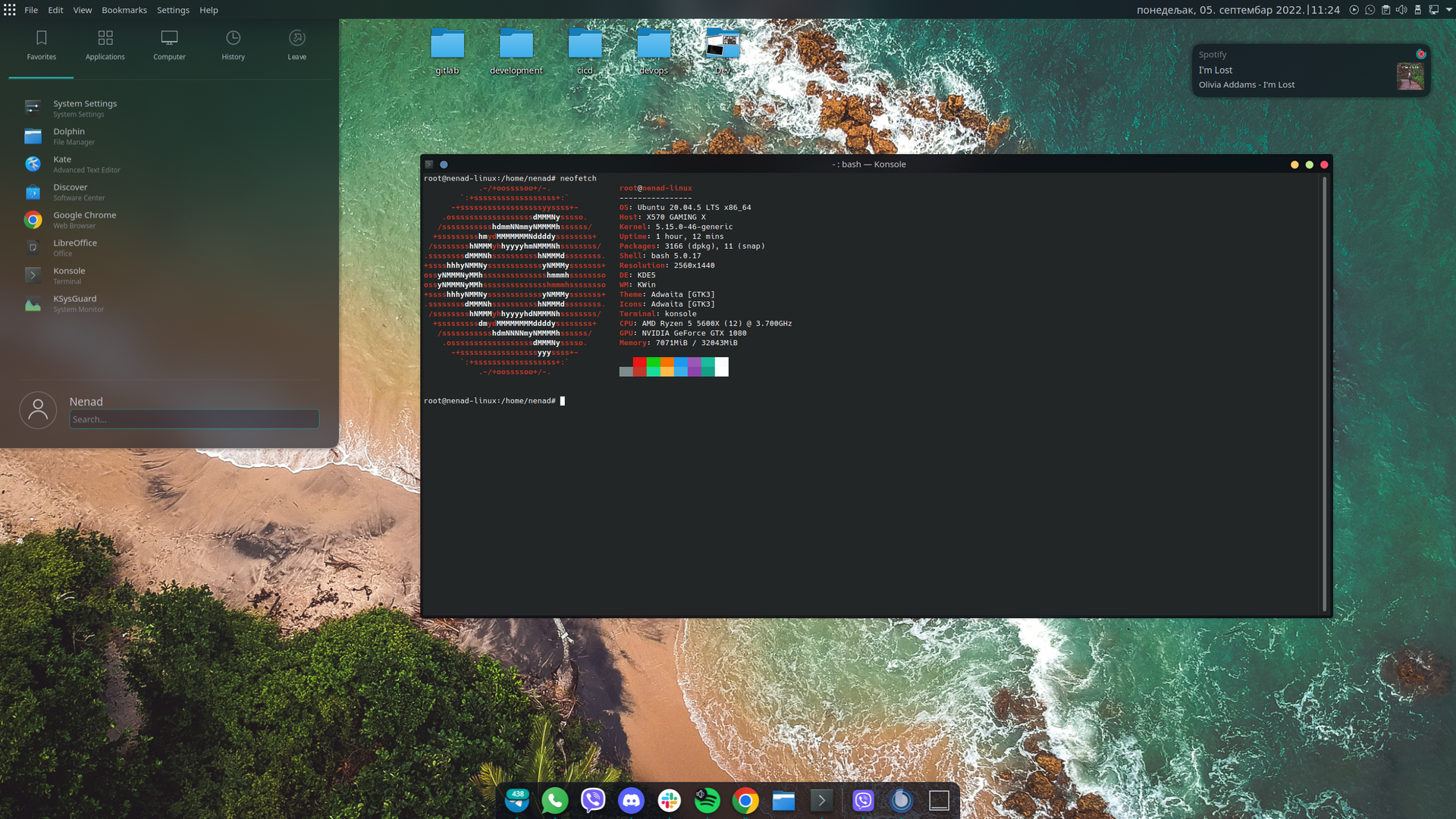The image size is (1456, 819).
Task: Open volume control in system tray
Action: (1401, 10)
